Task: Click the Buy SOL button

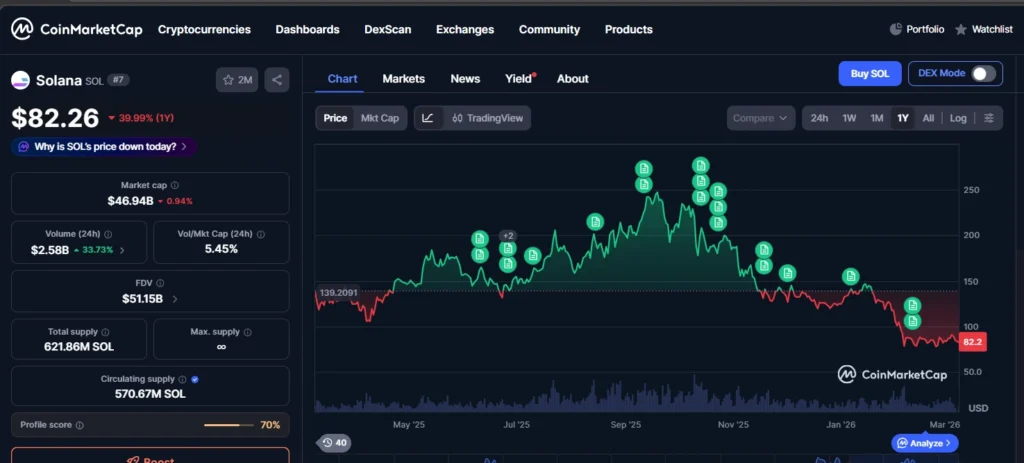Action: pos(869,73)
